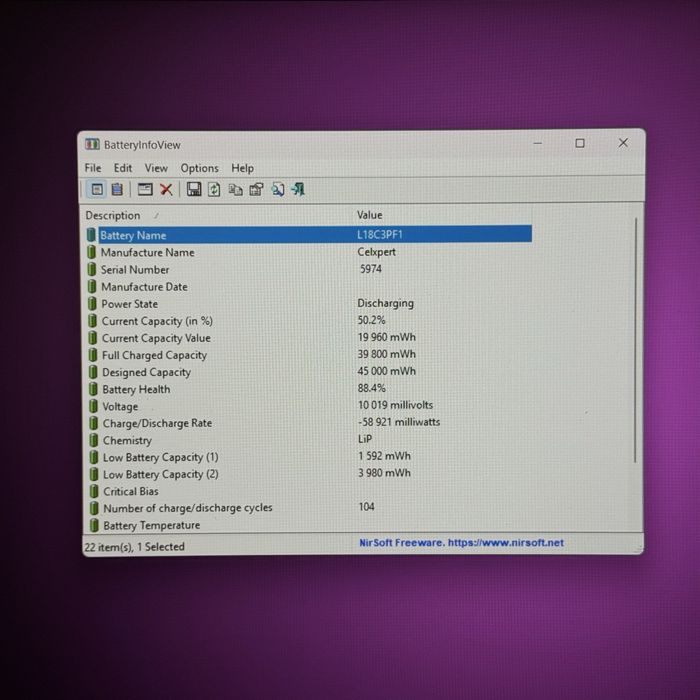700x700 pixels.
Task: Open the Options menu
Action: click(x=200, y=168)
